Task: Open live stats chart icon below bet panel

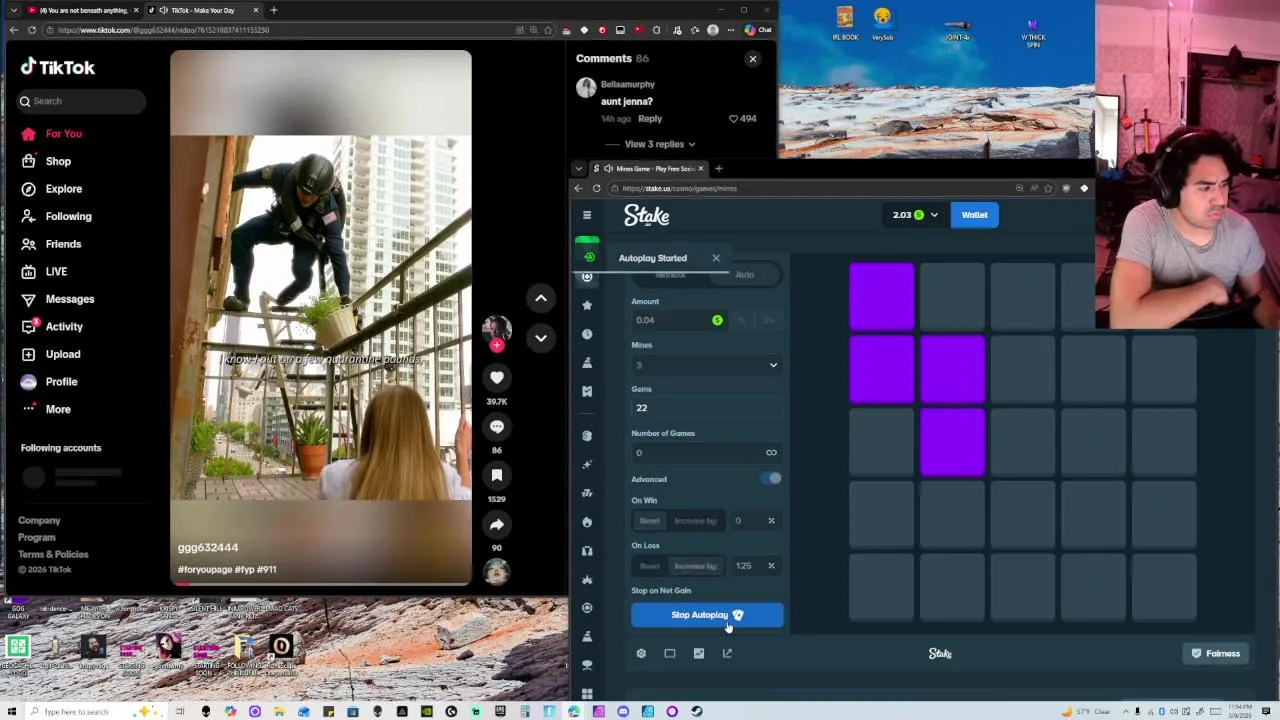Action: tap(699, 653)
